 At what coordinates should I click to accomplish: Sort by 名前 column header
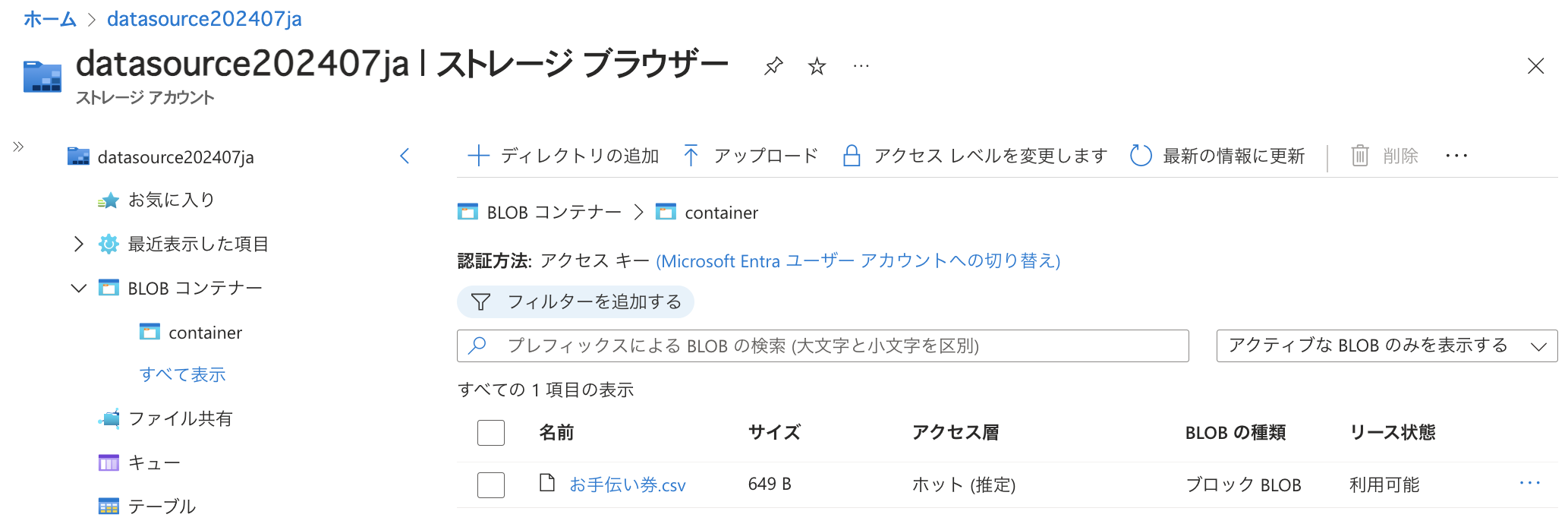coord(556,433)
